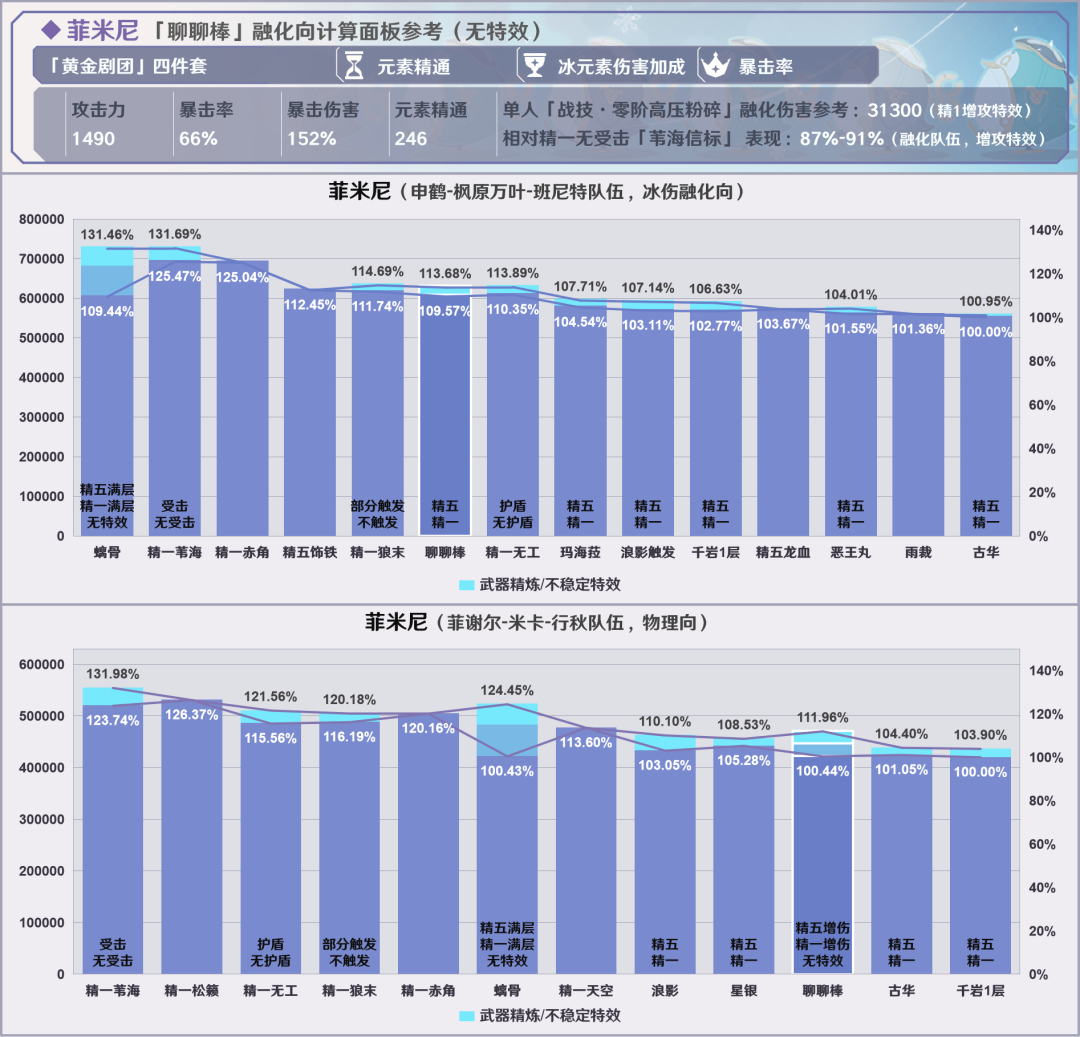Click the goblet icon beside 冰元素伤害加成
The height and width of the screenshot is (1037, 1080).
533,66
